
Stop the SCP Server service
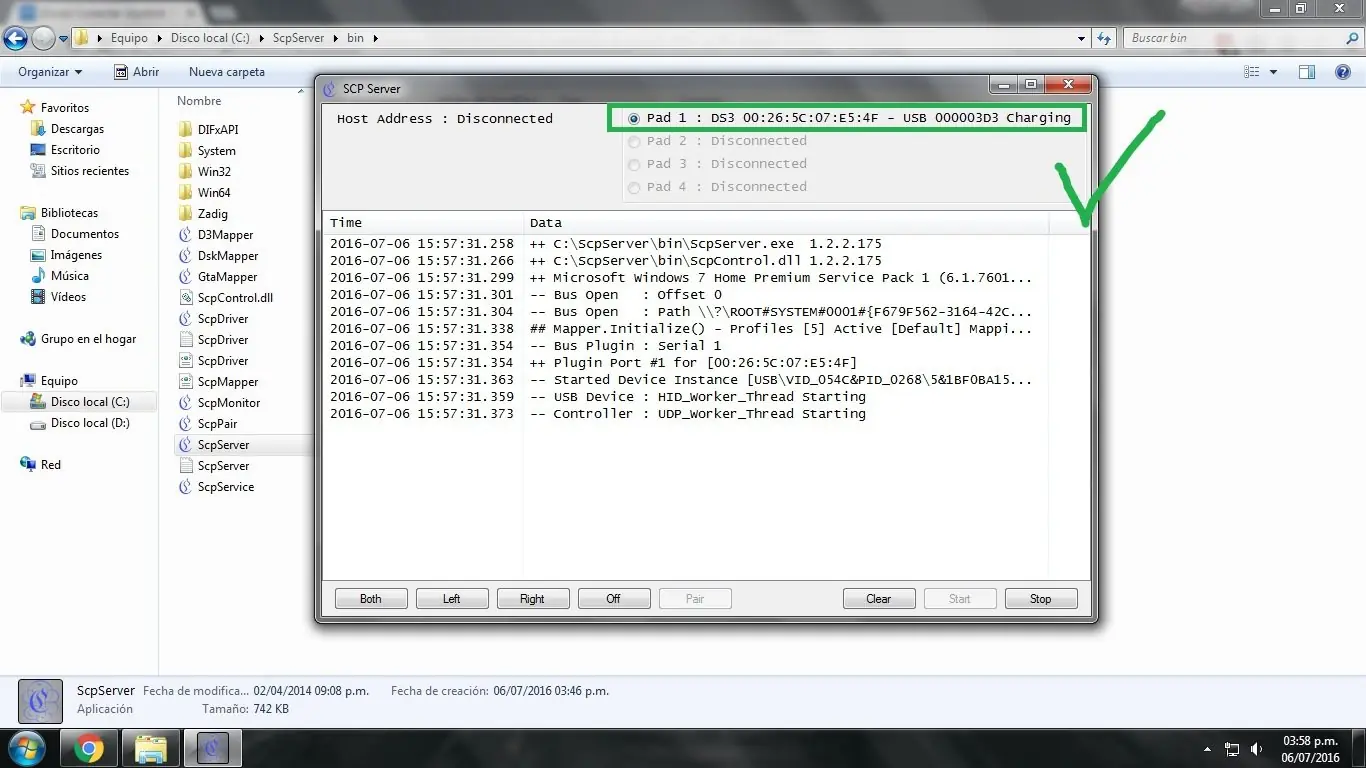[x=1041, y=599]
